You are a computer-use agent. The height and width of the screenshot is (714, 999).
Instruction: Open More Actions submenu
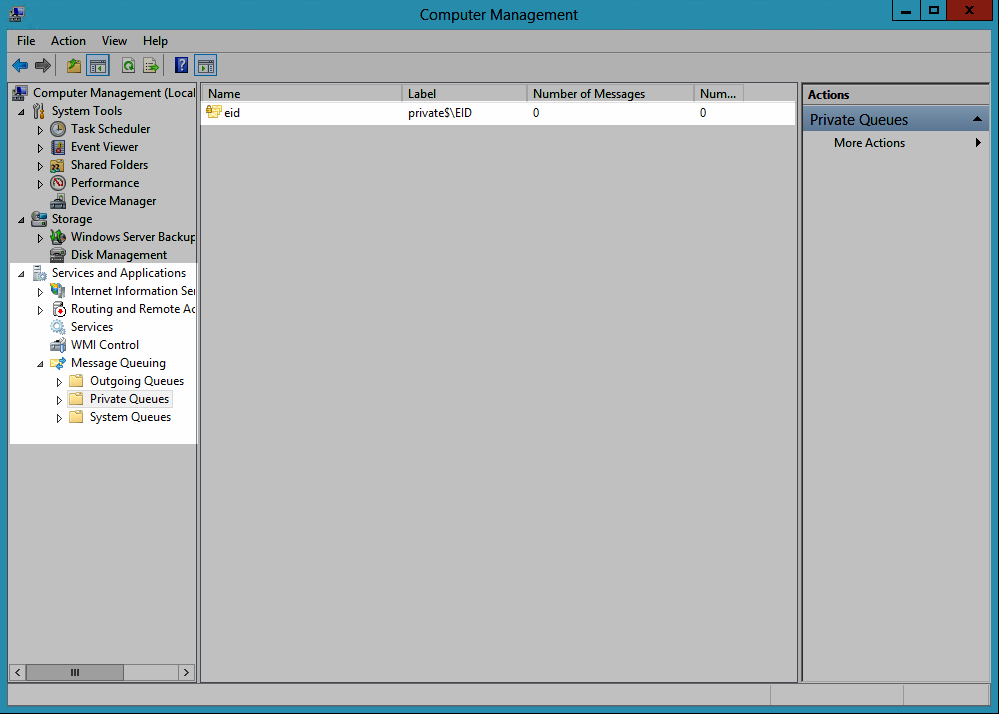click(x=869, y=143)
